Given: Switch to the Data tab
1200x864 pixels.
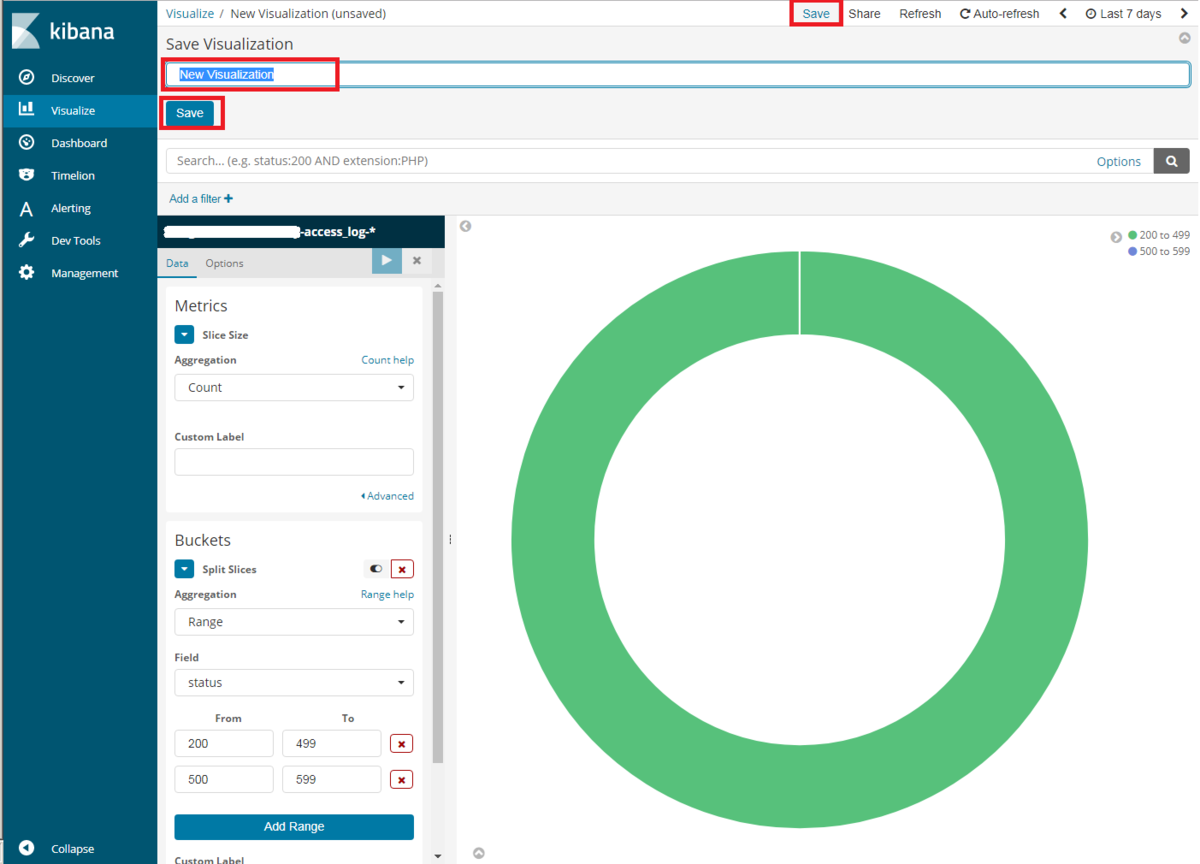Looking at the screenshot, I should tap(177, 263).
